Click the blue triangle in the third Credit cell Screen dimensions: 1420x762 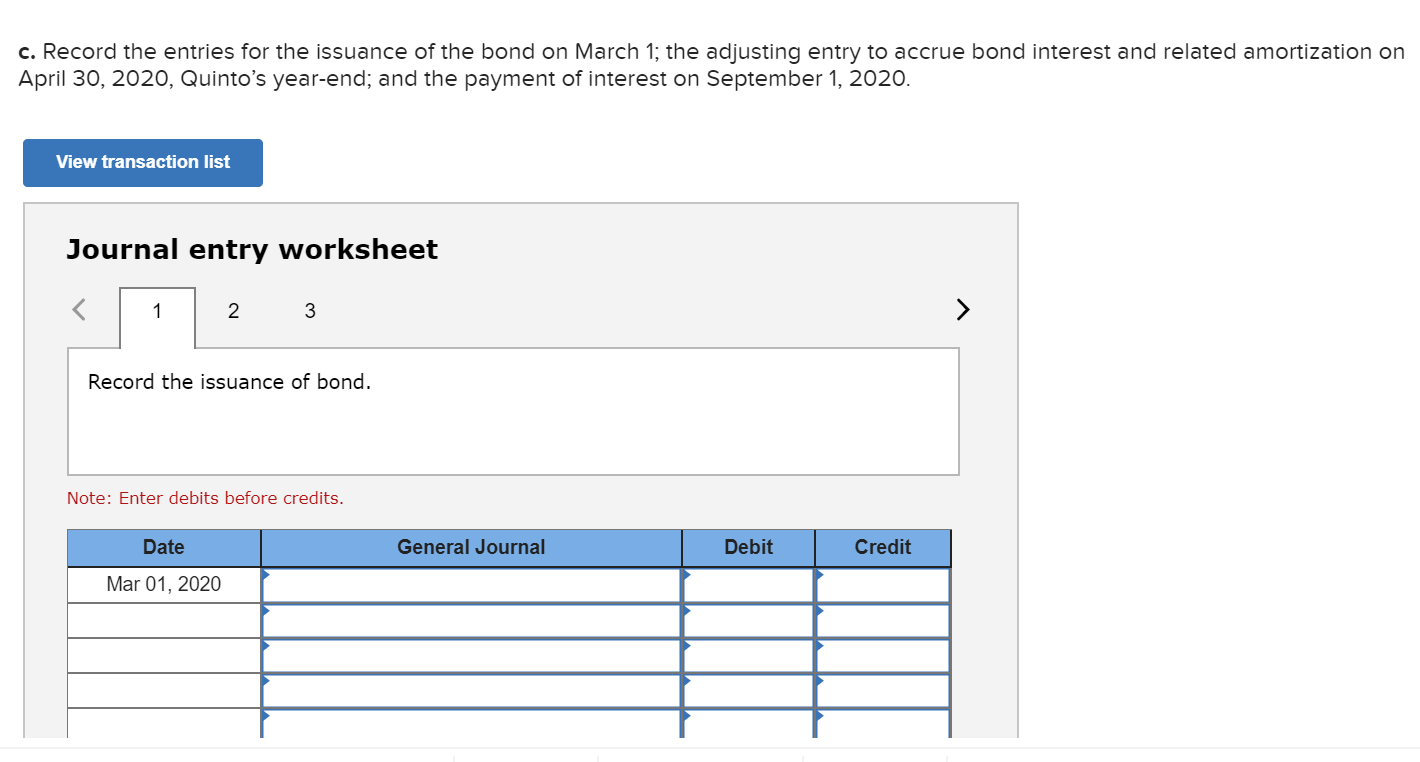coord(820,646)
